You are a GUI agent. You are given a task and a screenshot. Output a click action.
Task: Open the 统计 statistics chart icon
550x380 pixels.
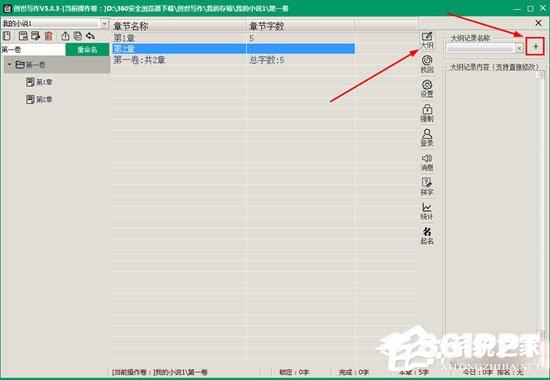click(x=427, y=211)
